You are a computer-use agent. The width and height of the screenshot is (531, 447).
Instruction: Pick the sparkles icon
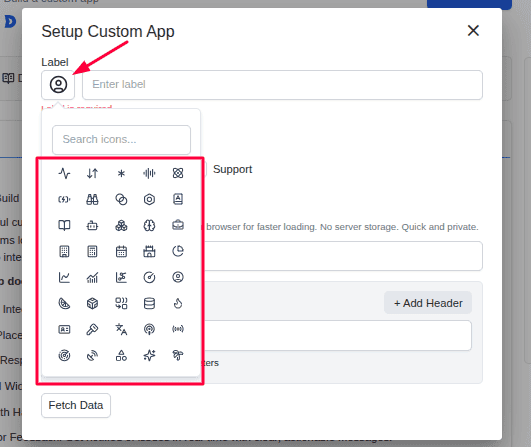tap(149, 355)
